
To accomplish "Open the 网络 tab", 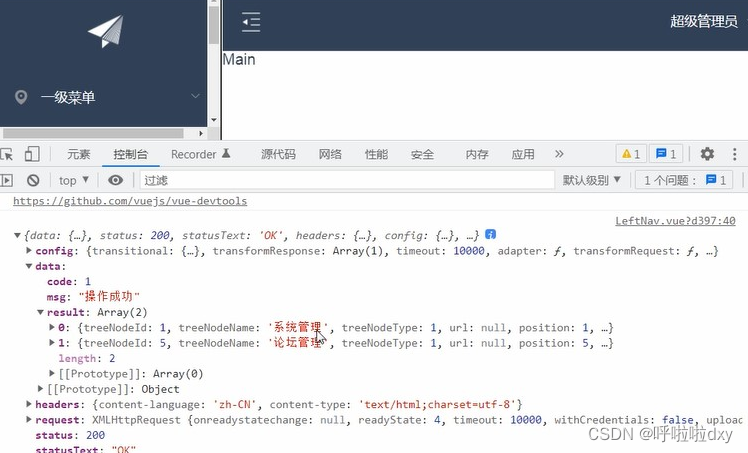I will point(330,154).
